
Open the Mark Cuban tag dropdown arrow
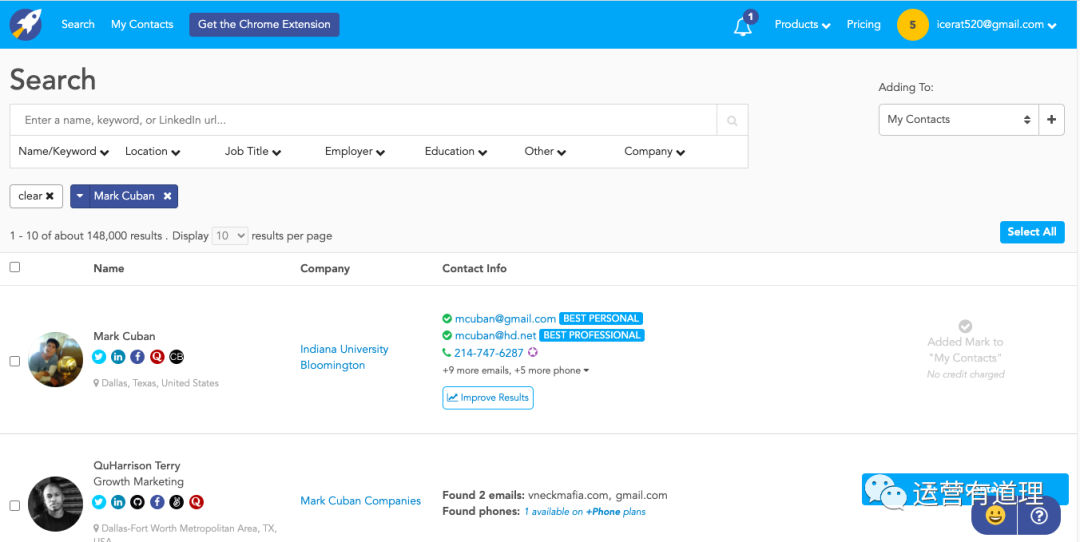tap(80, 196)
